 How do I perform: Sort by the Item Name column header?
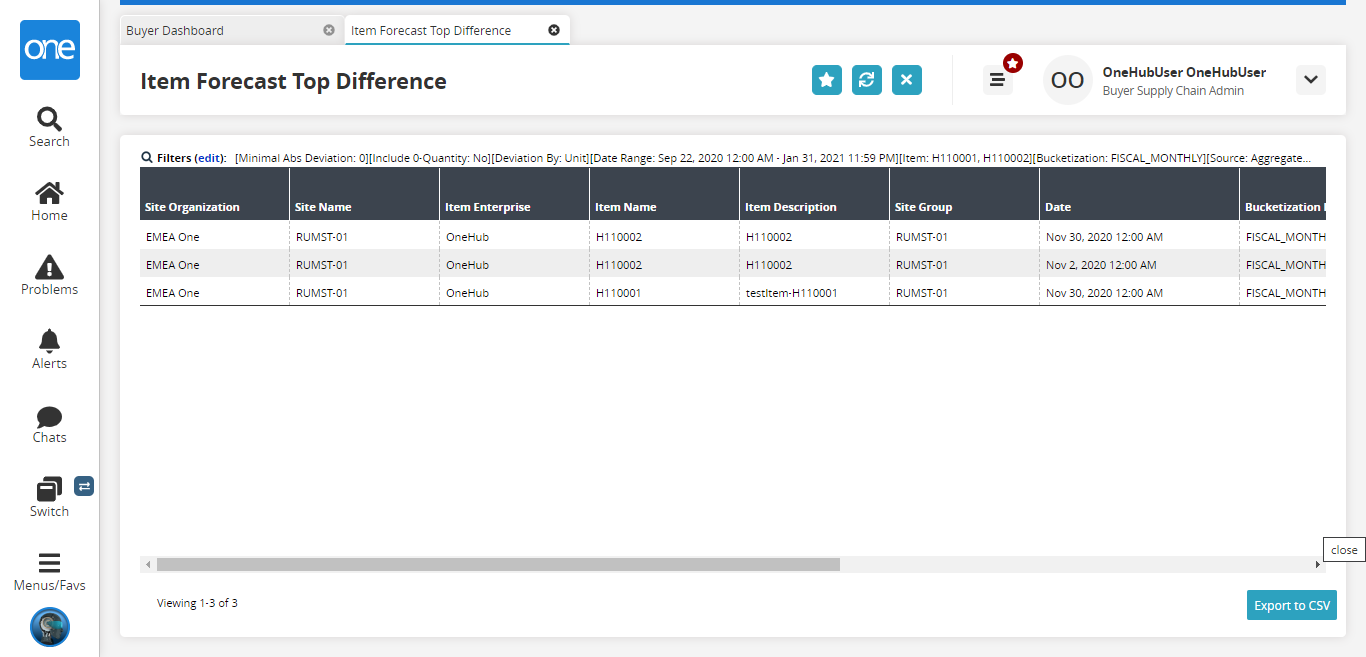tap(625, 207)
